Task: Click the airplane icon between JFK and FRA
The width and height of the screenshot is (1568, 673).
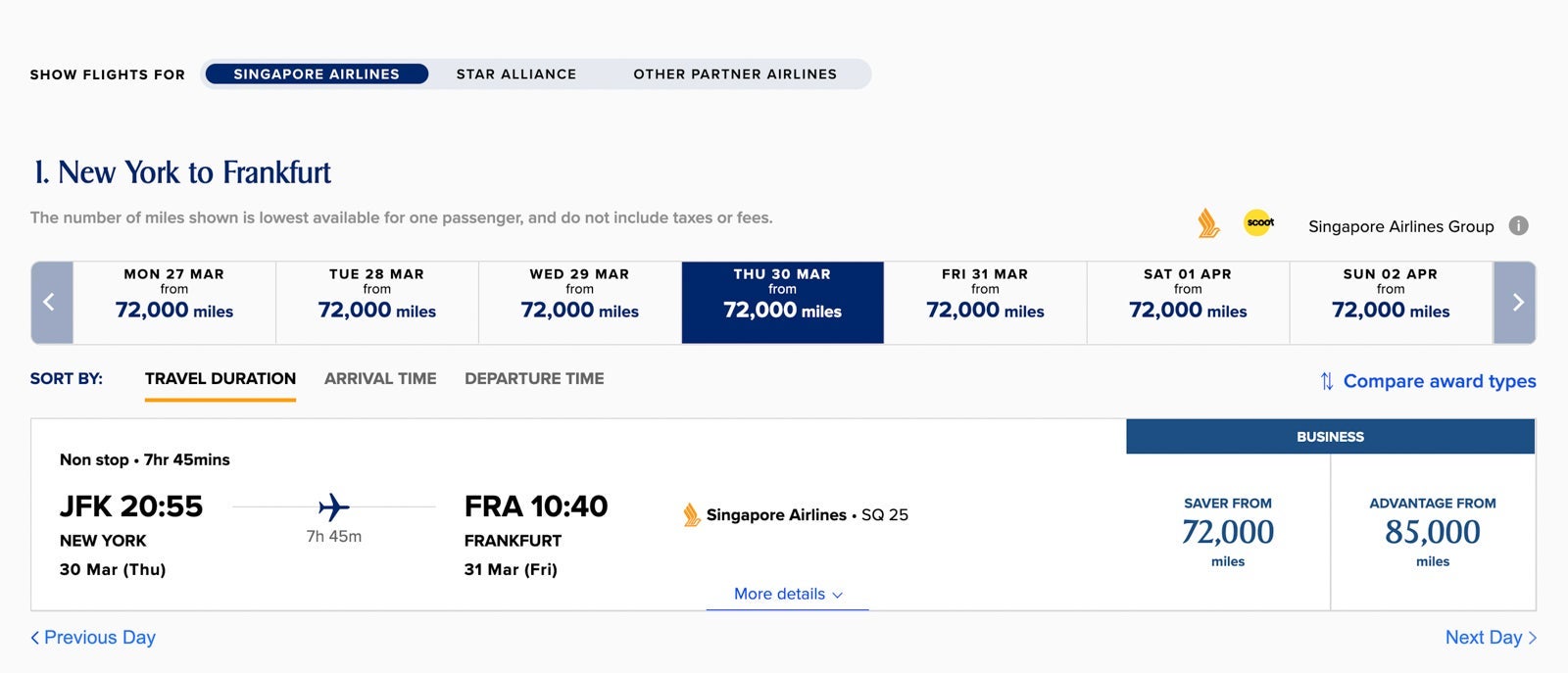Action: [x=333, y=505]
